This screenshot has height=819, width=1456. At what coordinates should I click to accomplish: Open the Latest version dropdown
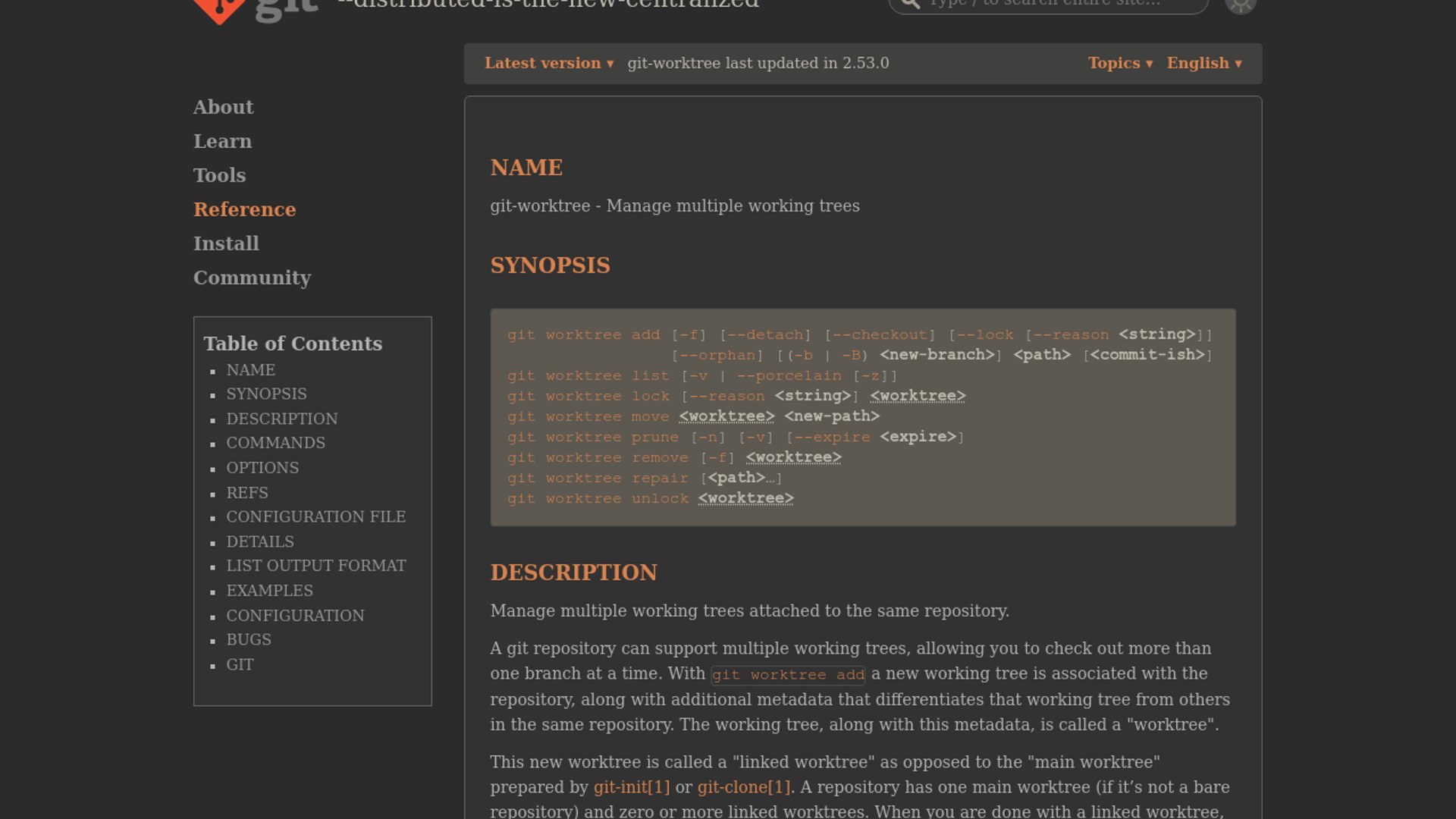tap(548, 64)
